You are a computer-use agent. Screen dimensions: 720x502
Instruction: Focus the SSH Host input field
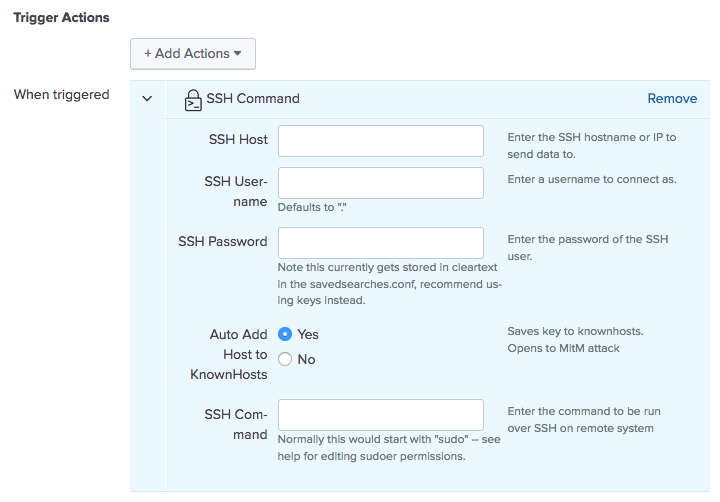(x=381, y=141)
